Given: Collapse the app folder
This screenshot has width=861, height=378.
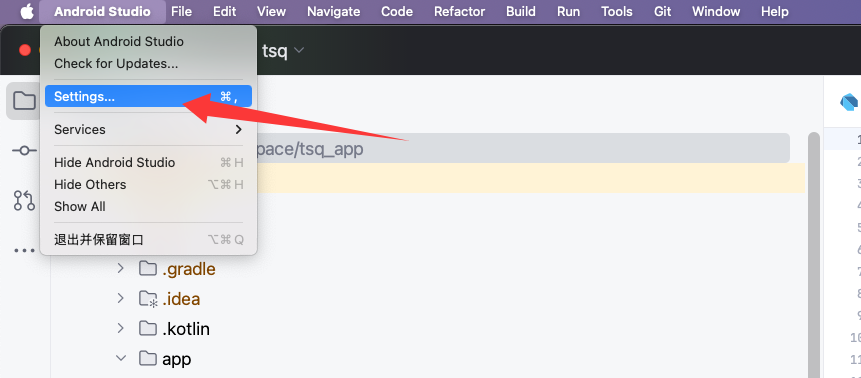Looking at the screenshot, I should click(x=120, y=359).
